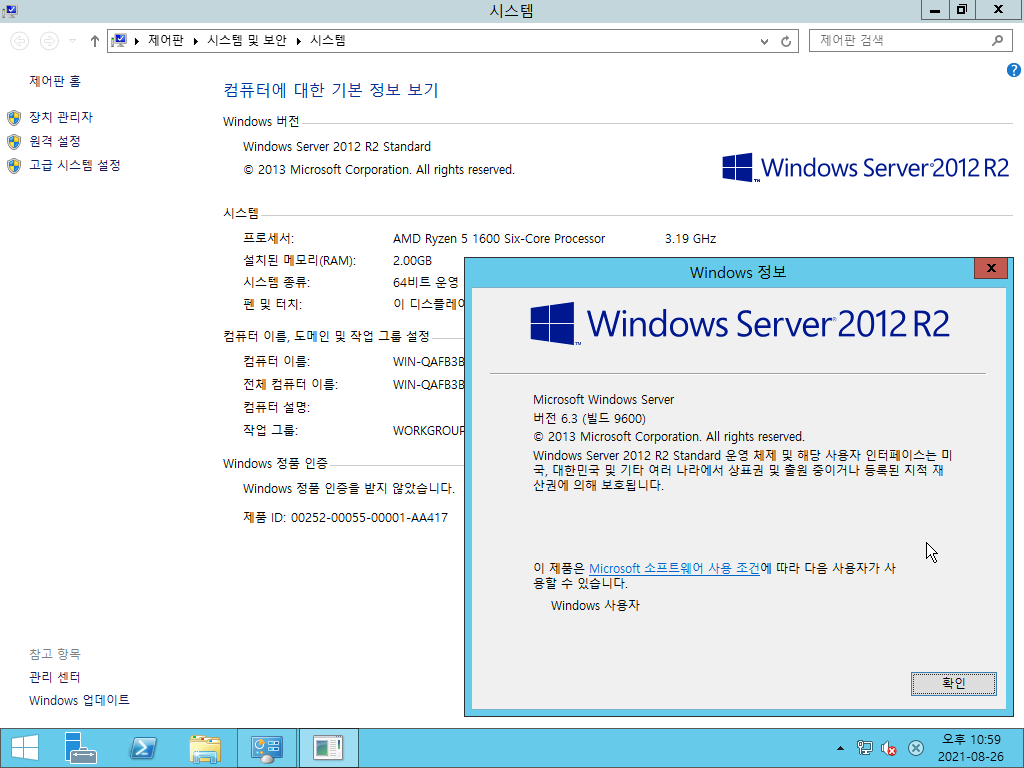The width and height of the screenshot is (1024, 768).
Task: Click the System window title bar icon
Action: (9, 10)
